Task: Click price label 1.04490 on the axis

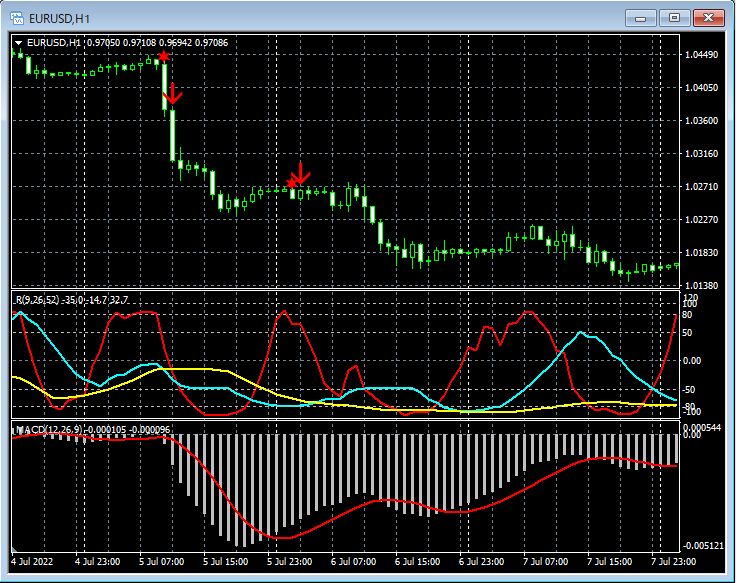Action: pyautogui.click(x=702, y=55)
